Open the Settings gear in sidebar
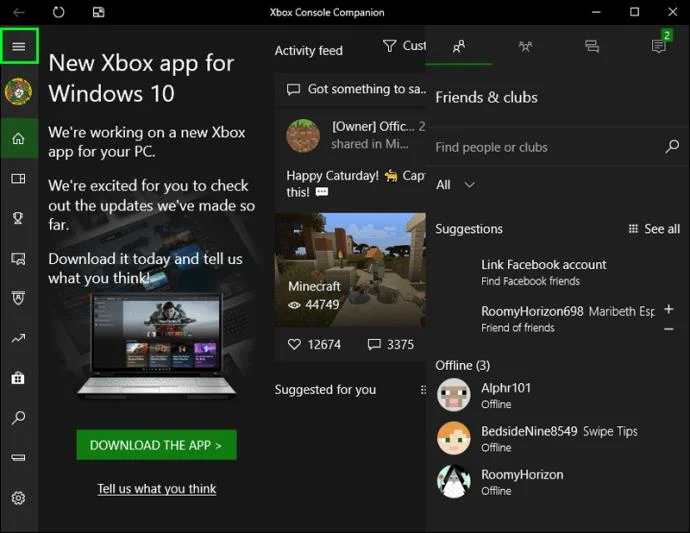The width and height of the screenshot is (690, 533). (x=18, y=498)
